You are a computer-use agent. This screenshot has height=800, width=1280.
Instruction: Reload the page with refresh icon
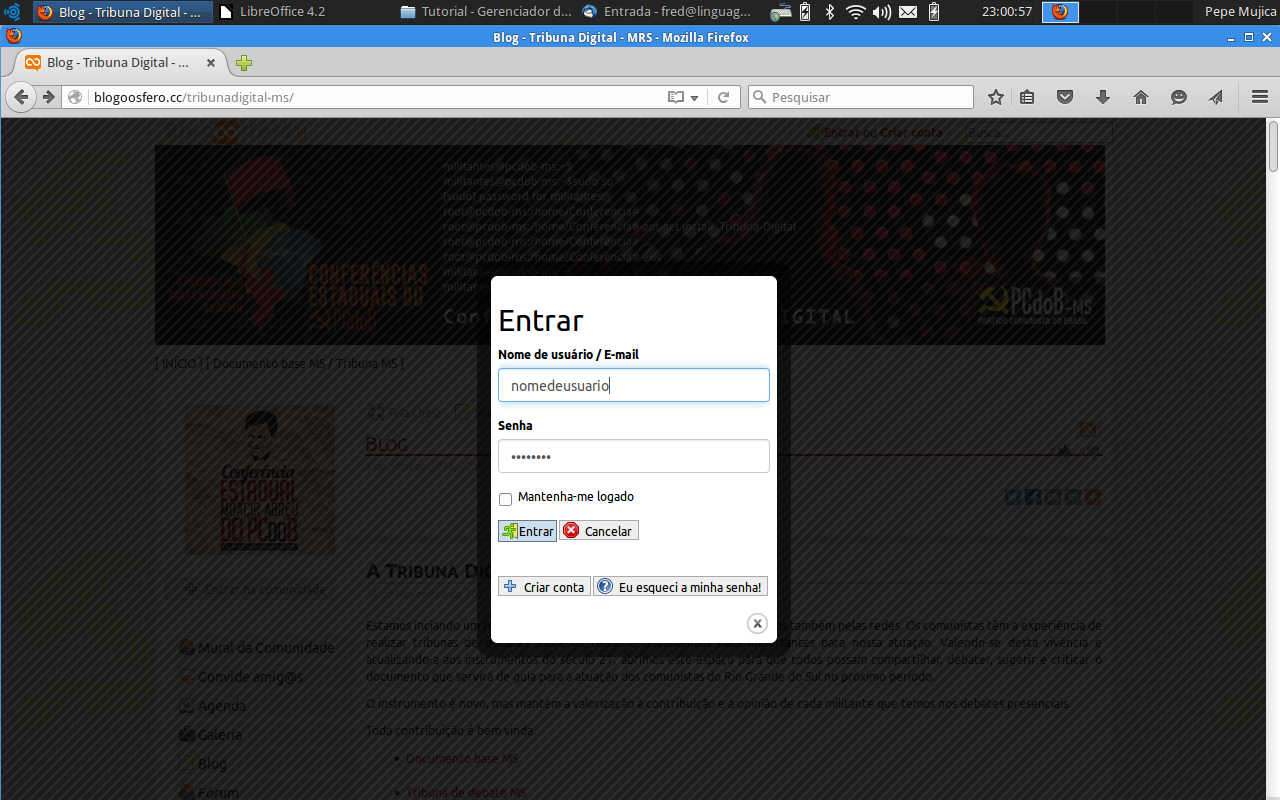(x=723, y=97)
